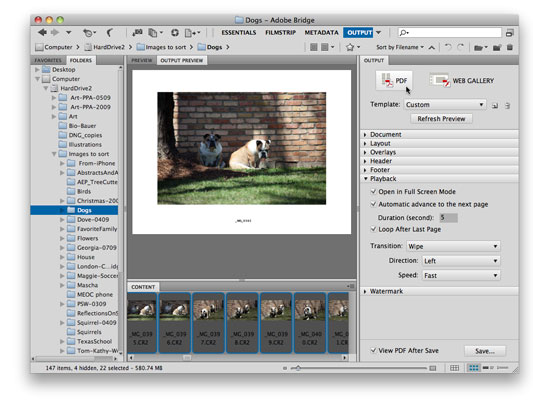Disable View PDF After Save
The width and height of the screenshot is (533, 400).
click(x=373, y=350)
